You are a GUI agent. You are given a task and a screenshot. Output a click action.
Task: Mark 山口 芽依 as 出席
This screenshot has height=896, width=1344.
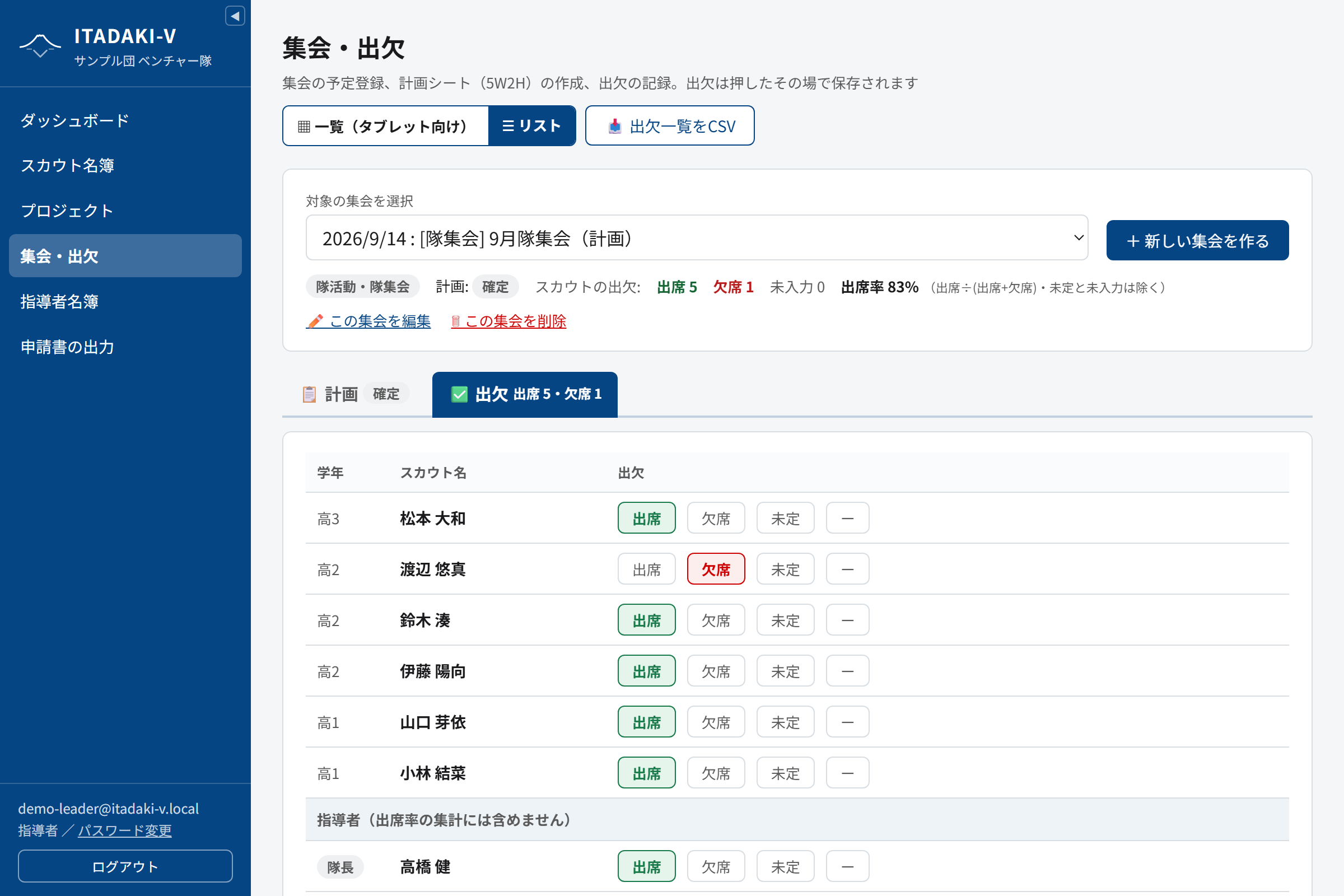point(646,722)
